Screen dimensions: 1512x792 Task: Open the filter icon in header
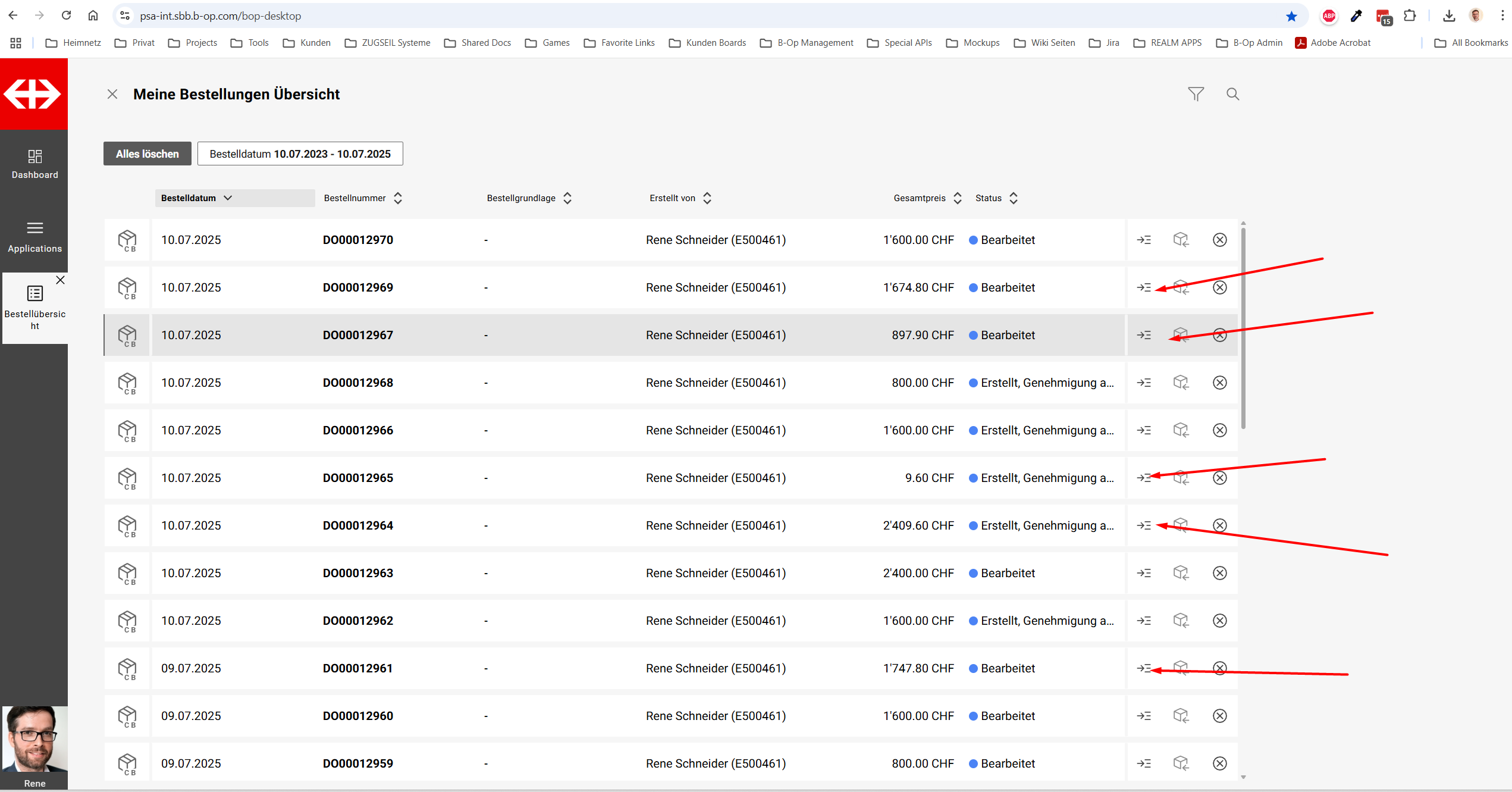(x=1196, y=94)
